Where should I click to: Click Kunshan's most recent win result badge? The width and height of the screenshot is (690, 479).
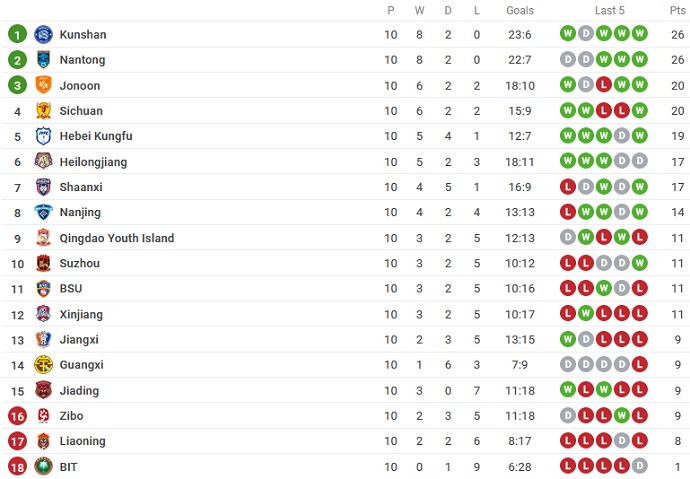click(x=640, y=34)
